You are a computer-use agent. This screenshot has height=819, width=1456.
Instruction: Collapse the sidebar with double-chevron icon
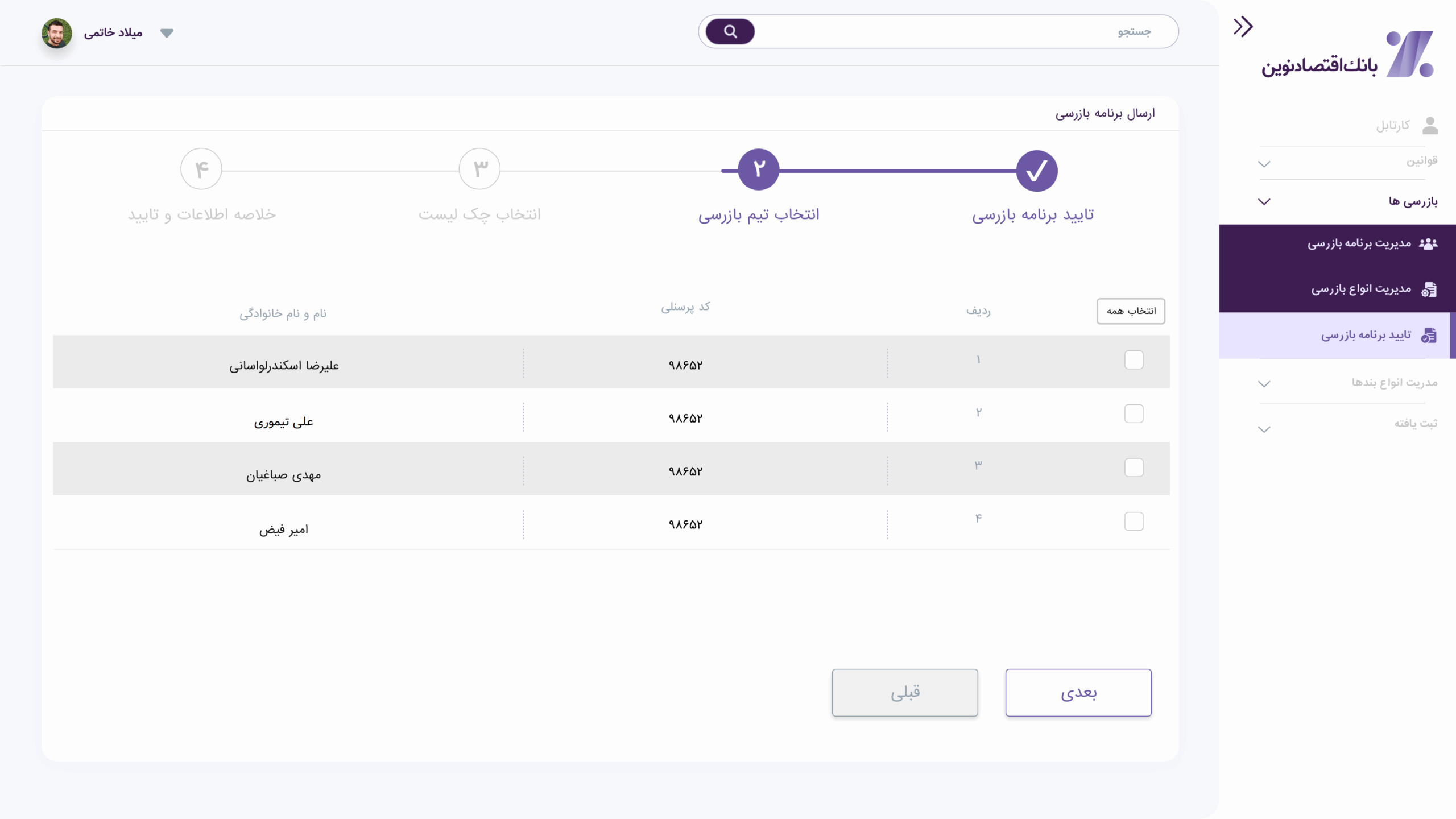[x=1243, y=27]
